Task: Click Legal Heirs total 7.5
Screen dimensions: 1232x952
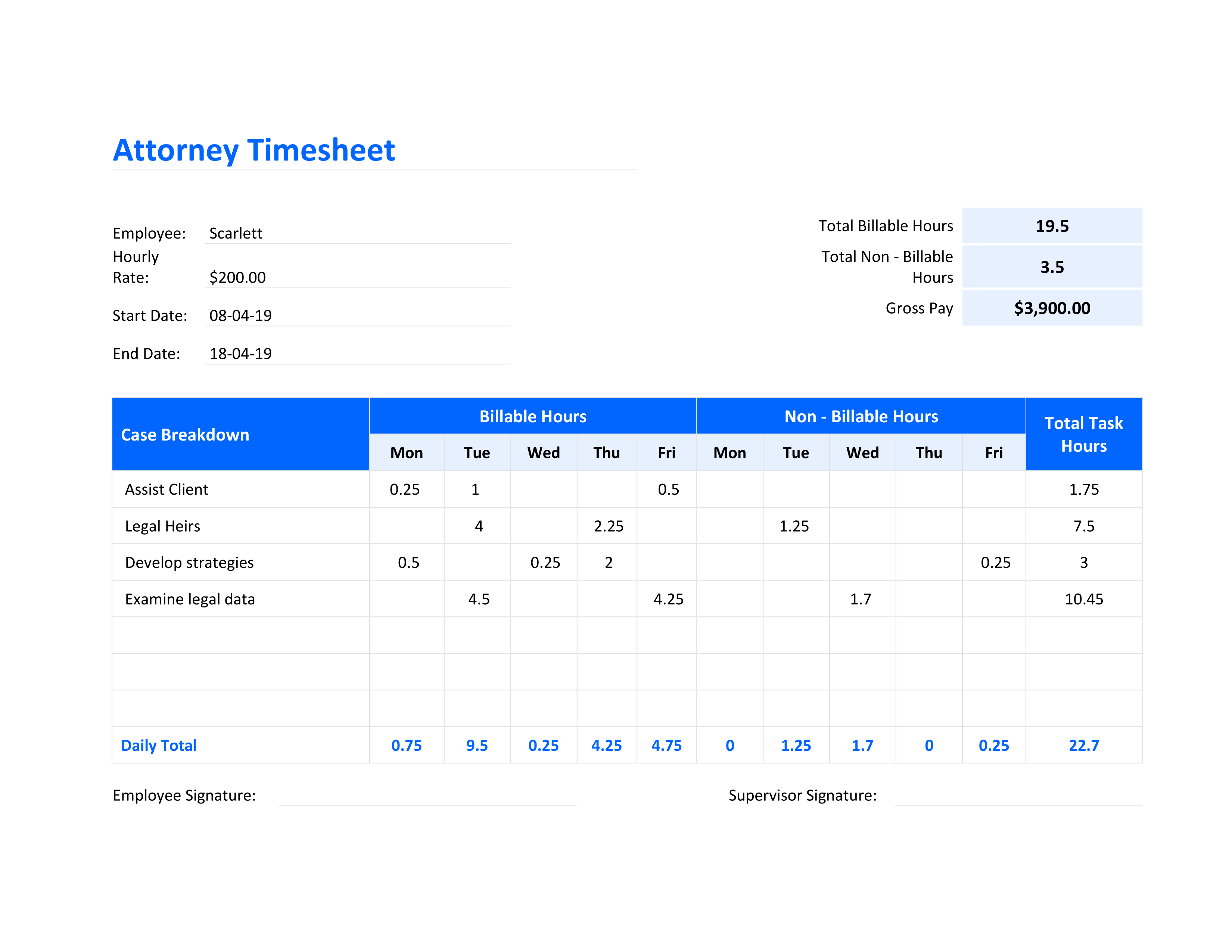Action: 1084,526
